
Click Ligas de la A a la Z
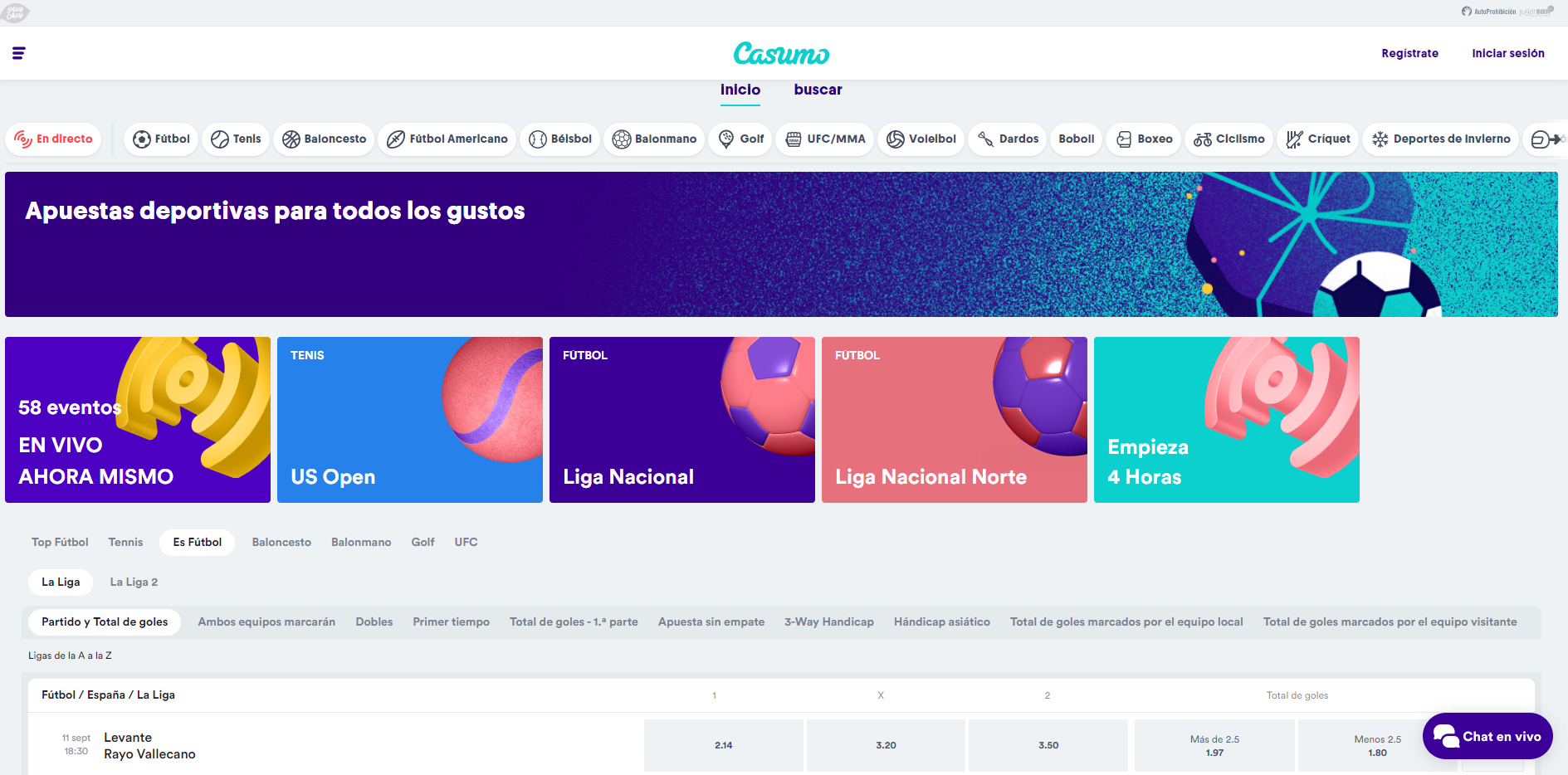click(x=70, y=656)
